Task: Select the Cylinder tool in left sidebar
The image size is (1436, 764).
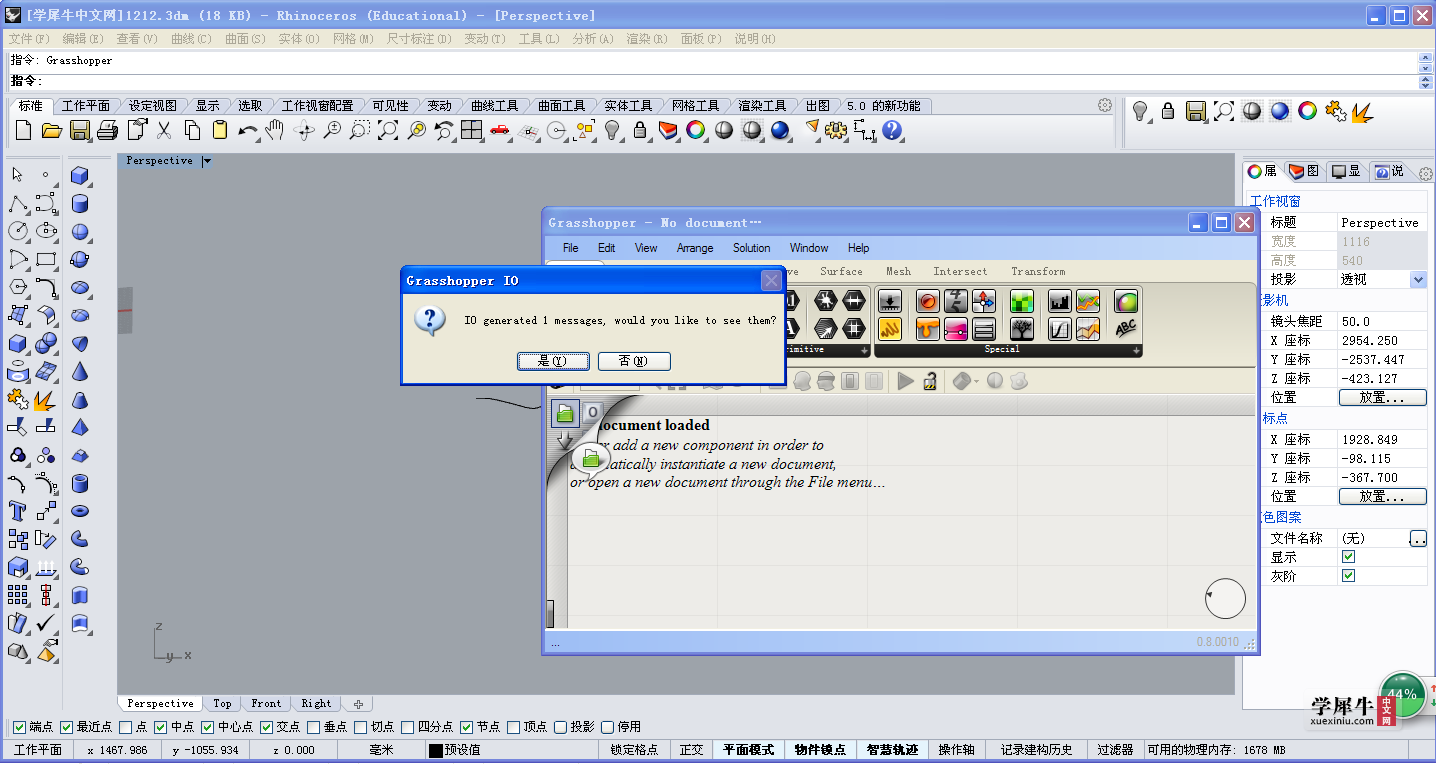Action: (80, 204)
